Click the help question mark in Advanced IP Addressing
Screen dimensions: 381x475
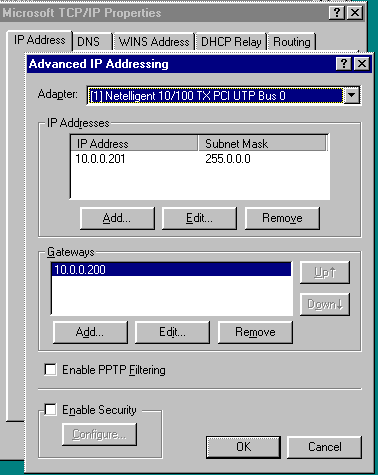(x=344, y=63)
